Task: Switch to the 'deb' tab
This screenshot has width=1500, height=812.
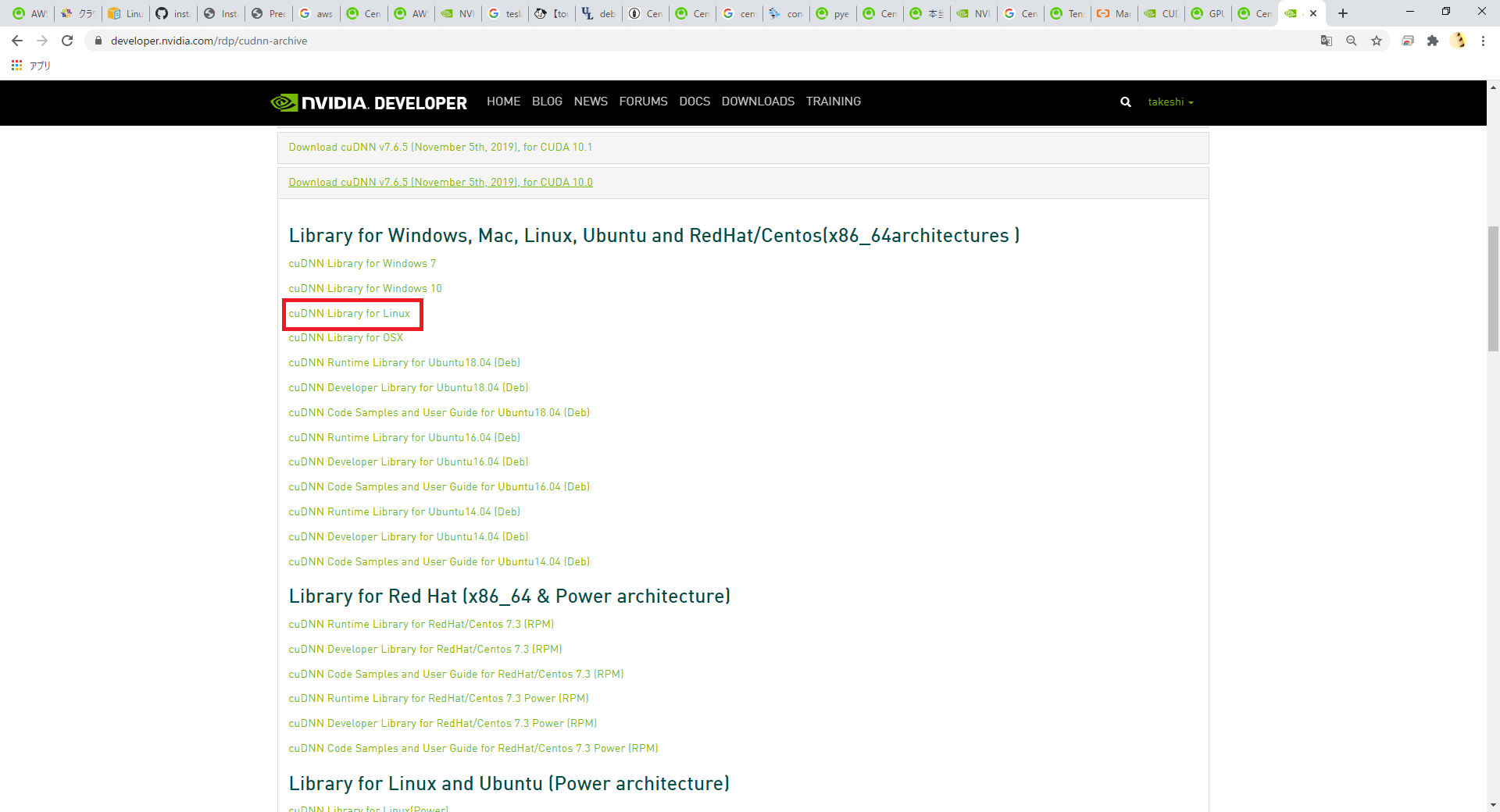Action: (598, 13)
